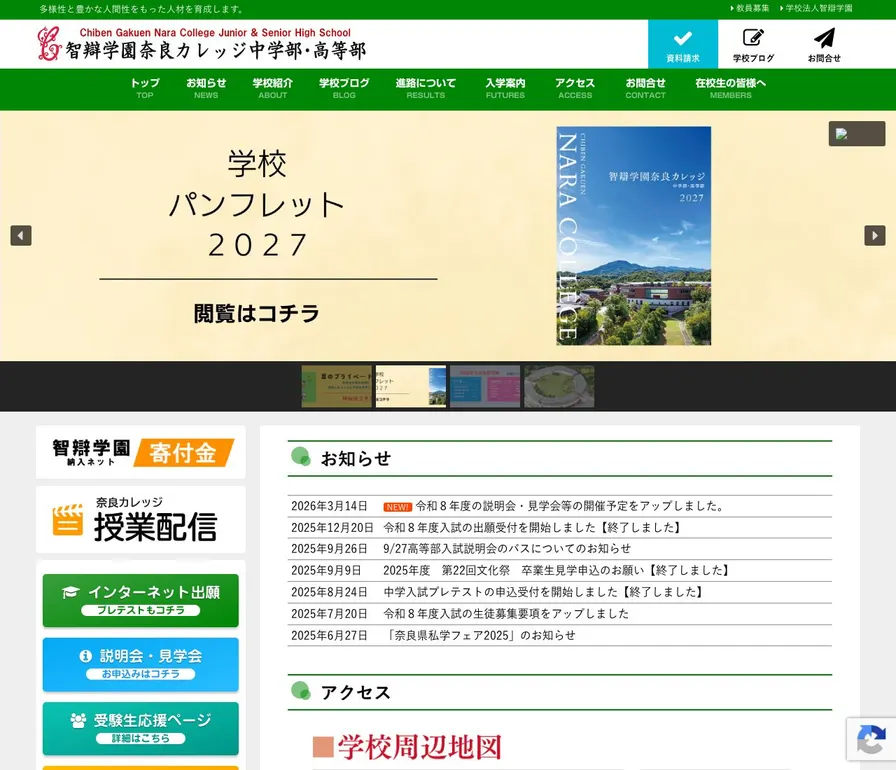Click the date 2025年6月27日
The image size is (896, 770).
[x=329, y=635]
